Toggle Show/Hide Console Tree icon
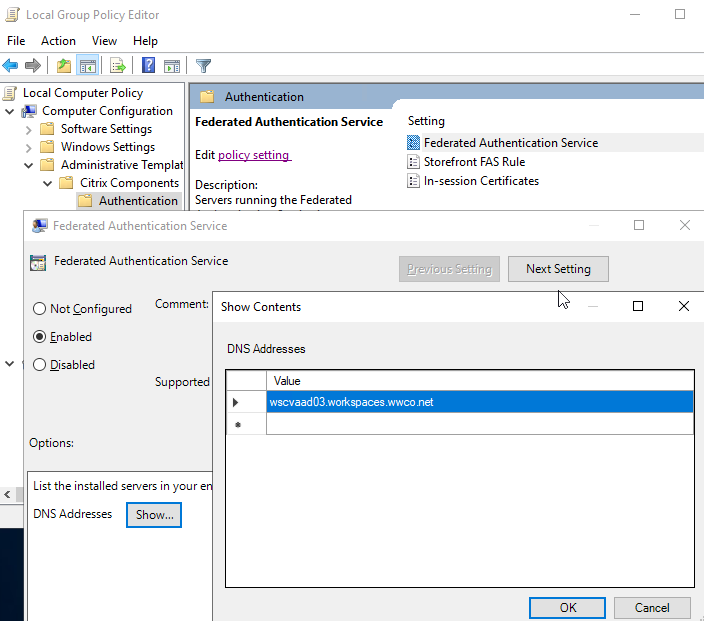704x621 pixels. (88, 66)
